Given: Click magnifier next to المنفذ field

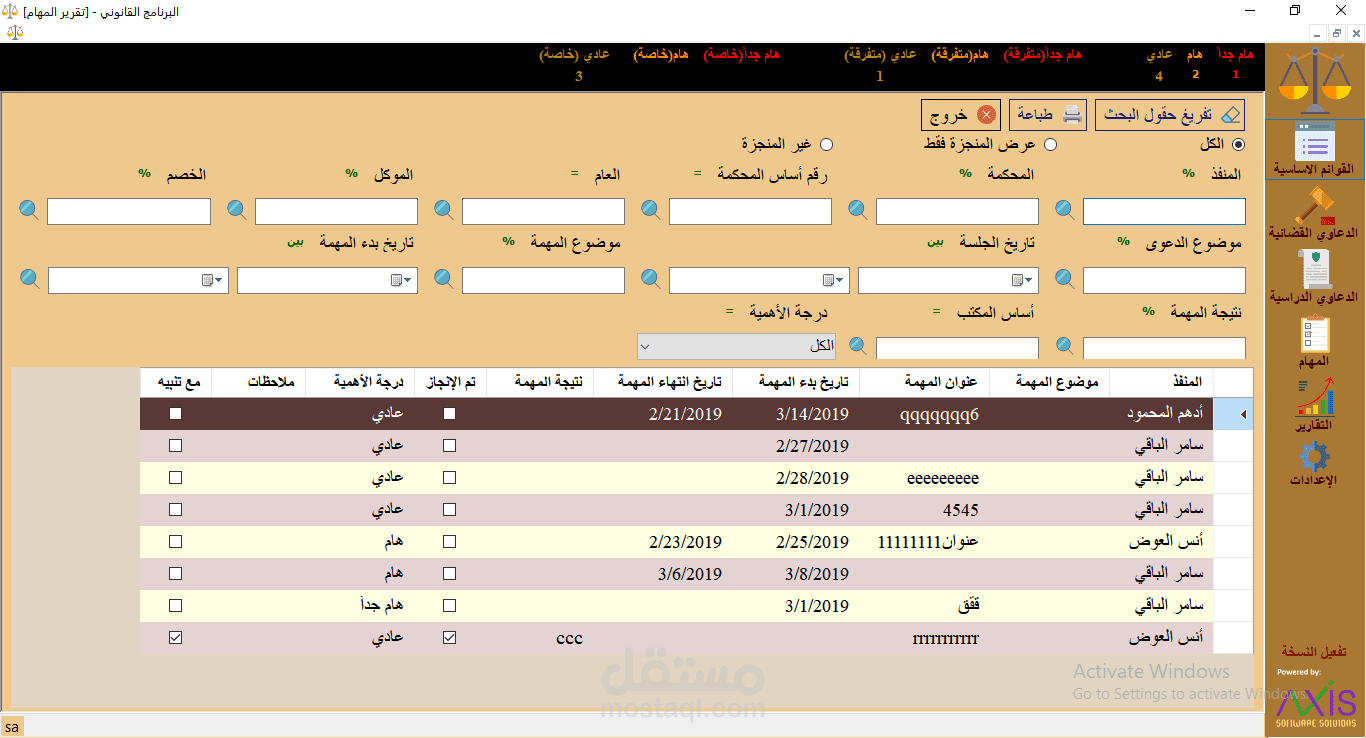Looking at the screenshot, I should (x=1066, y=209).
